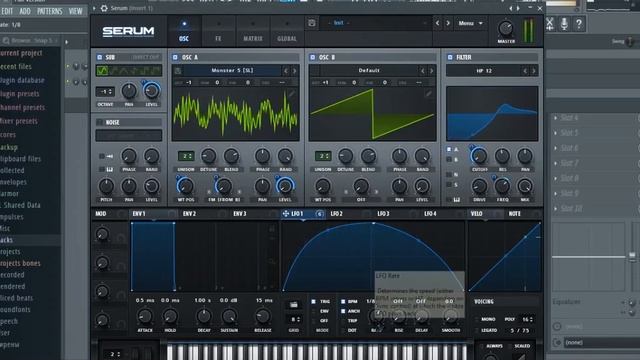Open the FL Studio ADD menu
Image resolution: width=640 pixels, height=360 pixels.
click(25, 11)
